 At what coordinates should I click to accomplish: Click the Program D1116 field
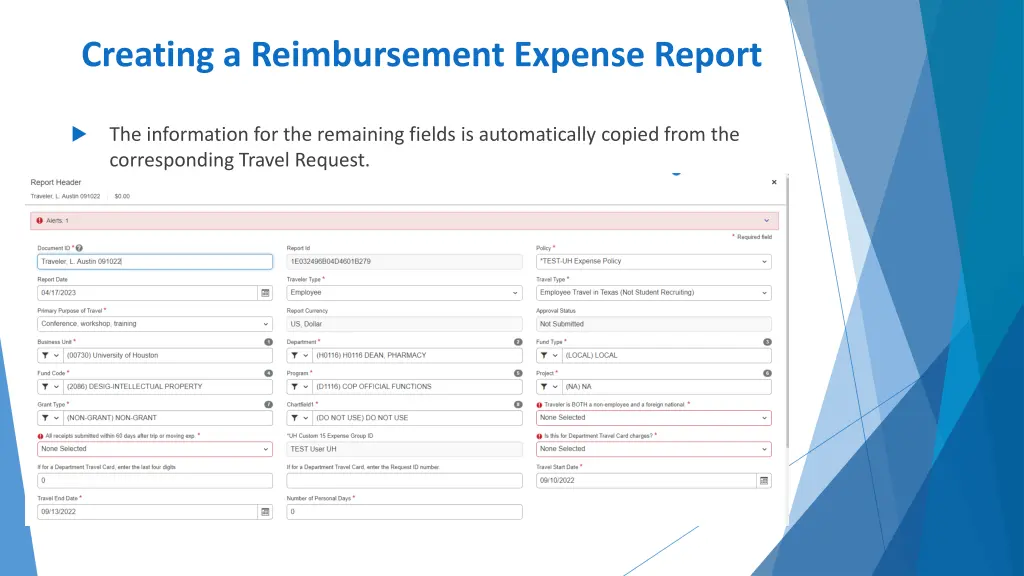(x=417, y=387)
